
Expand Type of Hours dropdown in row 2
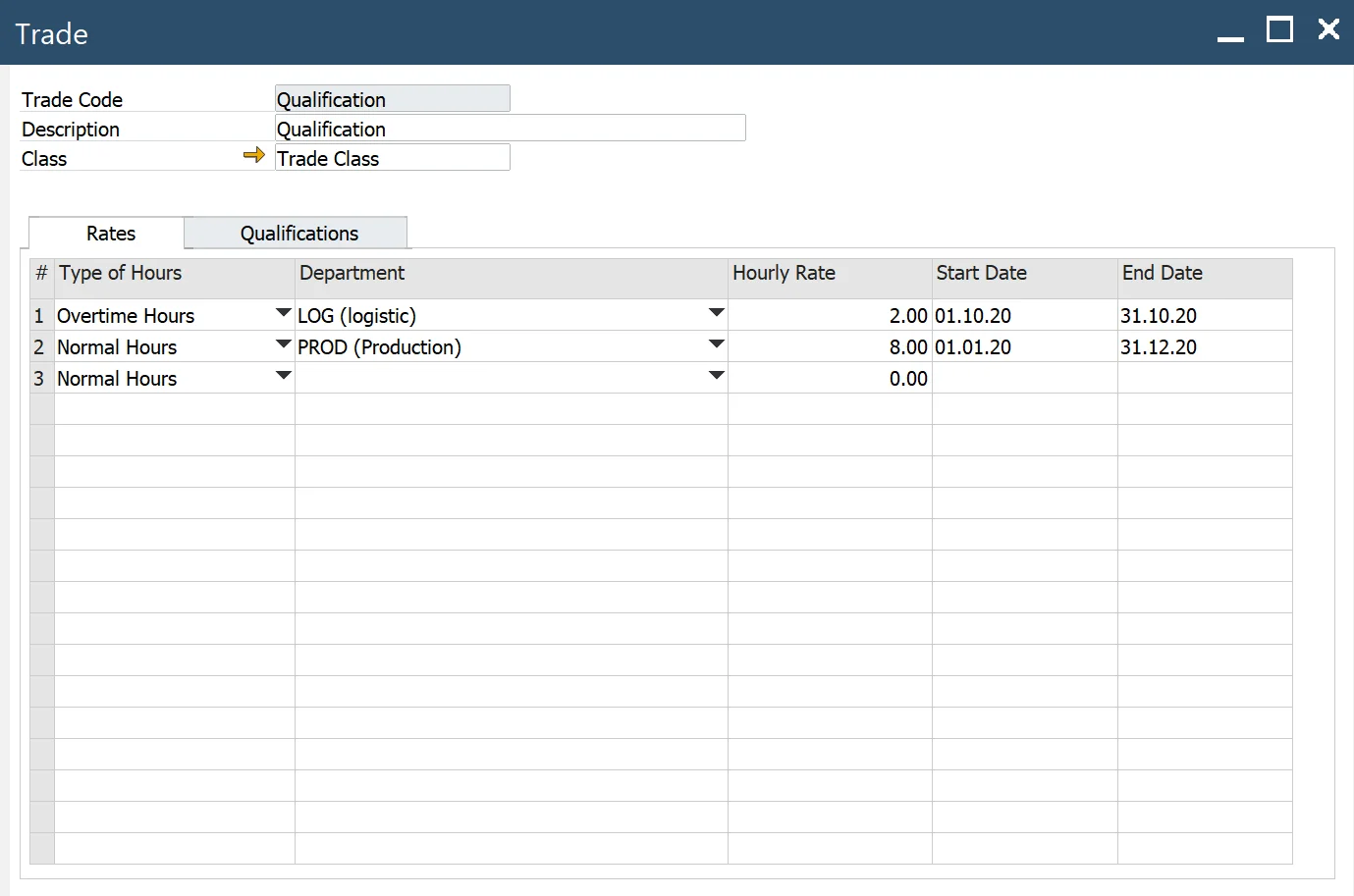pos(283,345)
